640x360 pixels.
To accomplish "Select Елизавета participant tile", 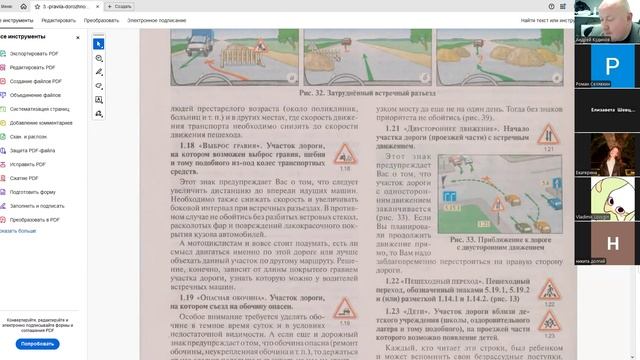I will 607,110.
